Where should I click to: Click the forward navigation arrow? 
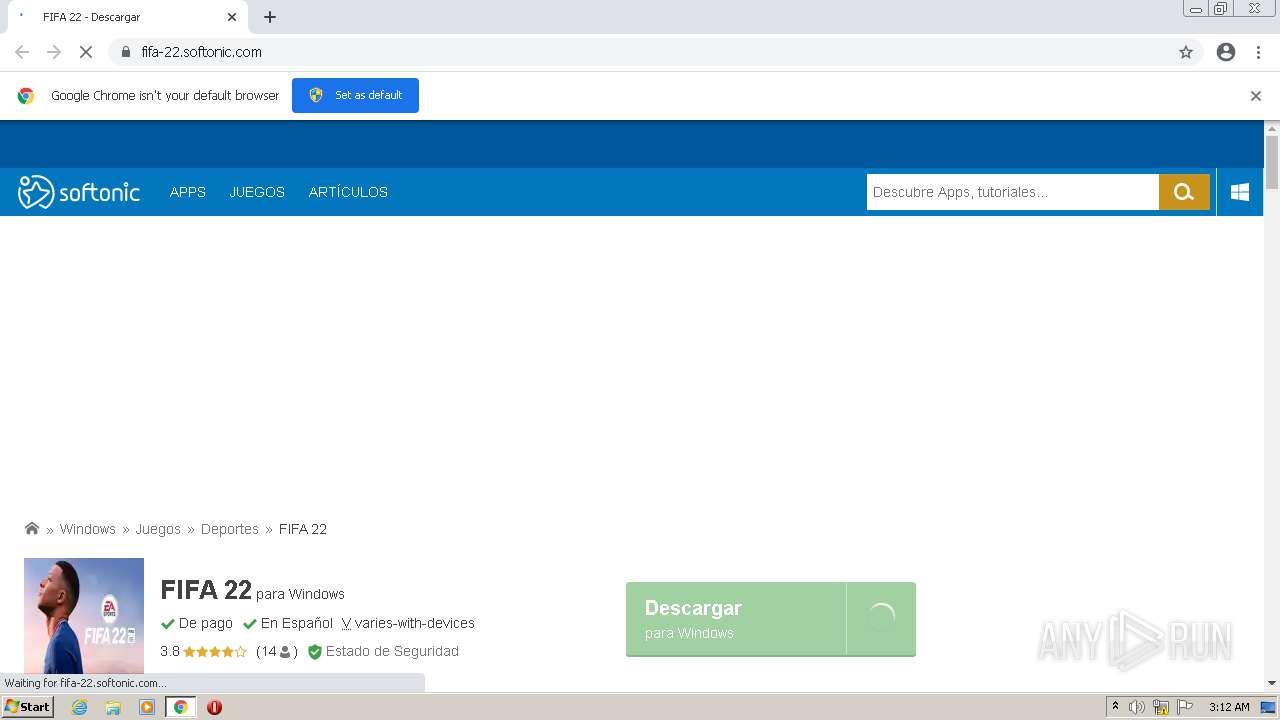pos(54,52)
